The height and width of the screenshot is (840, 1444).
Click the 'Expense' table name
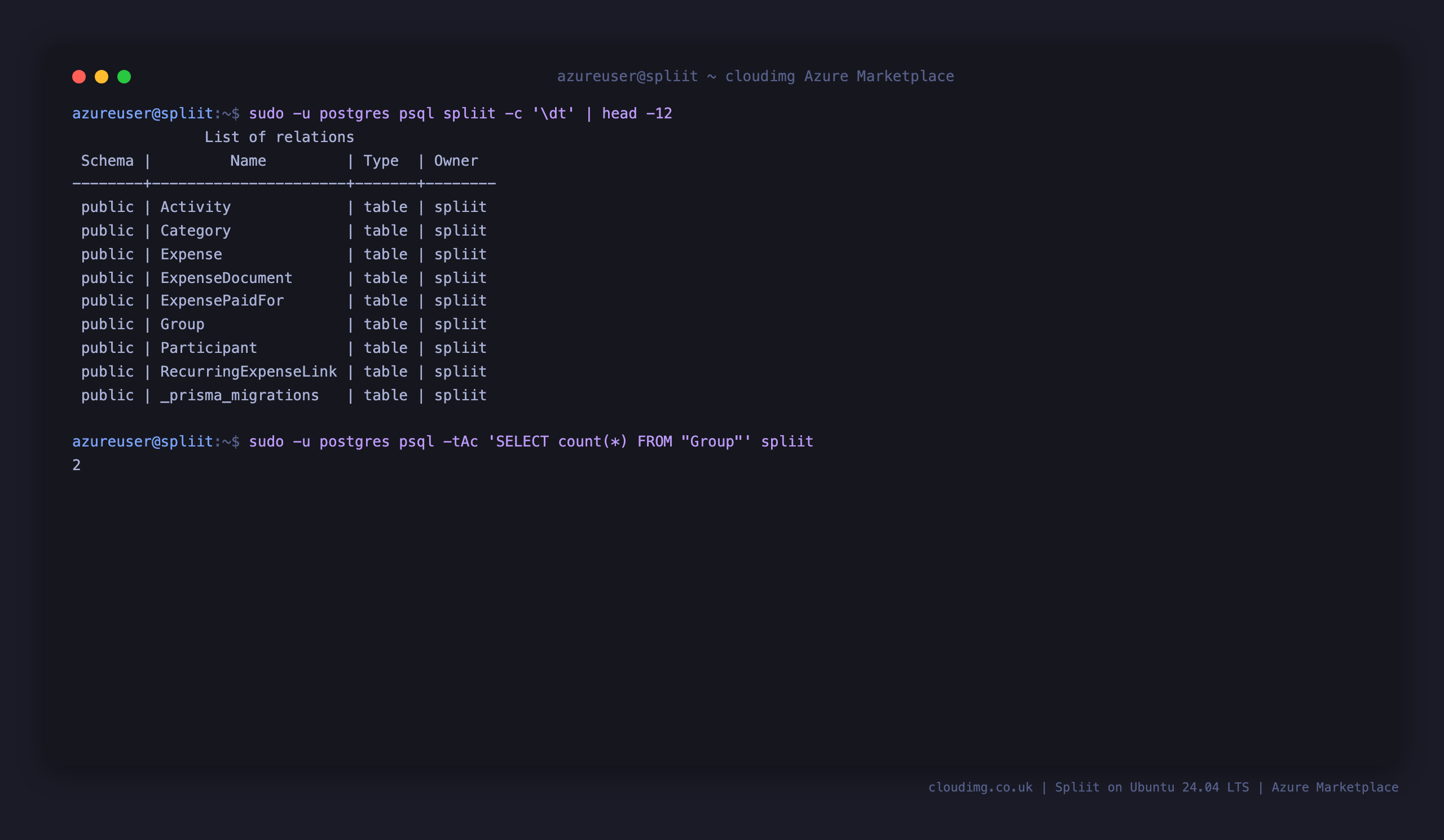point(191,254)
